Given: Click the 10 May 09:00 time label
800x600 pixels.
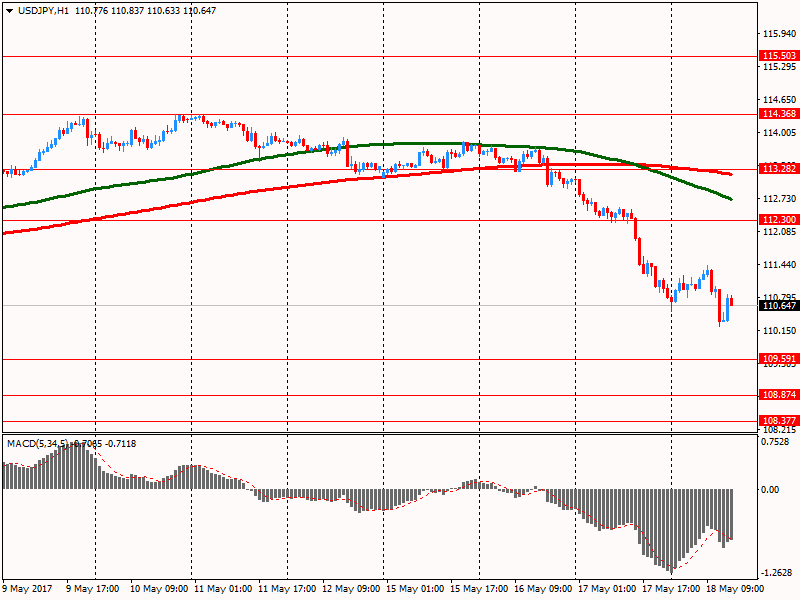Looking at the screenshot, I should (x=159, y=589).
